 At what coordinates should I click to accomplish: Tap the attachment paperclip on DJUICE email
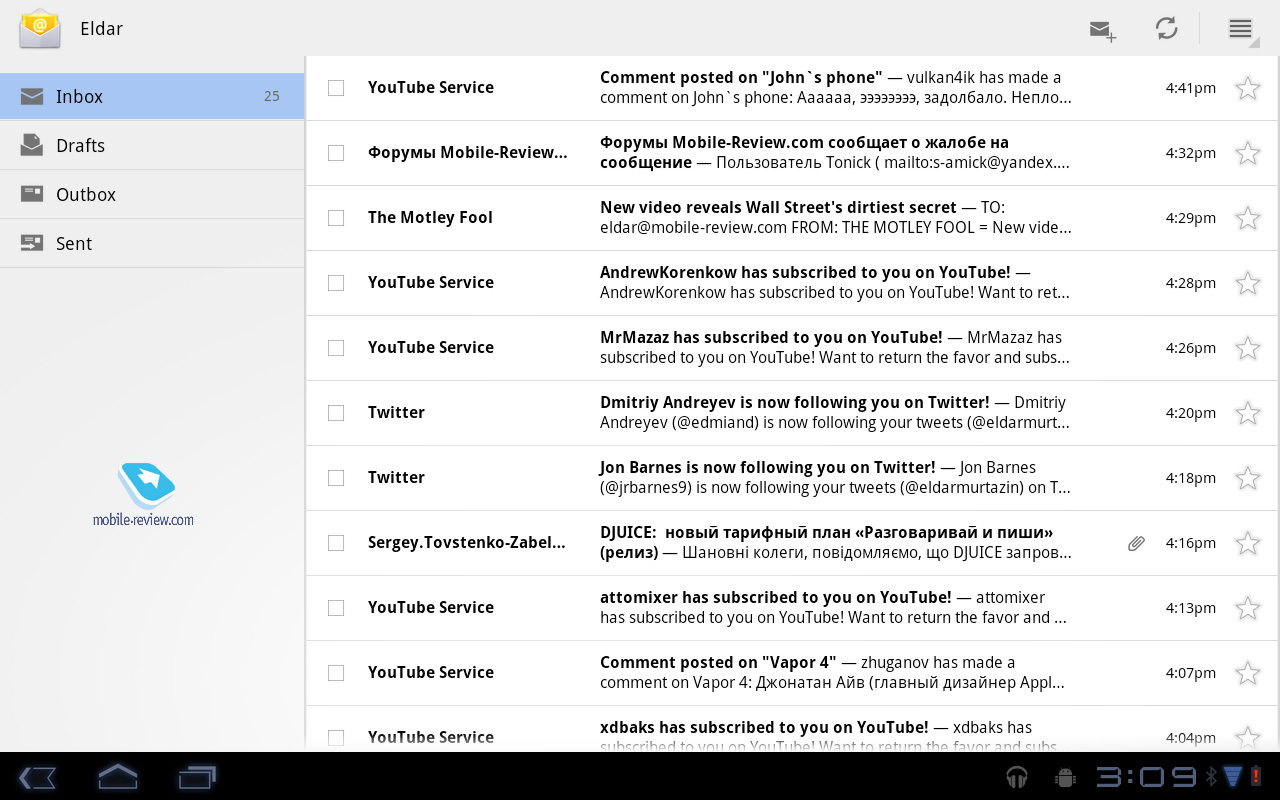click(1136, 543)
